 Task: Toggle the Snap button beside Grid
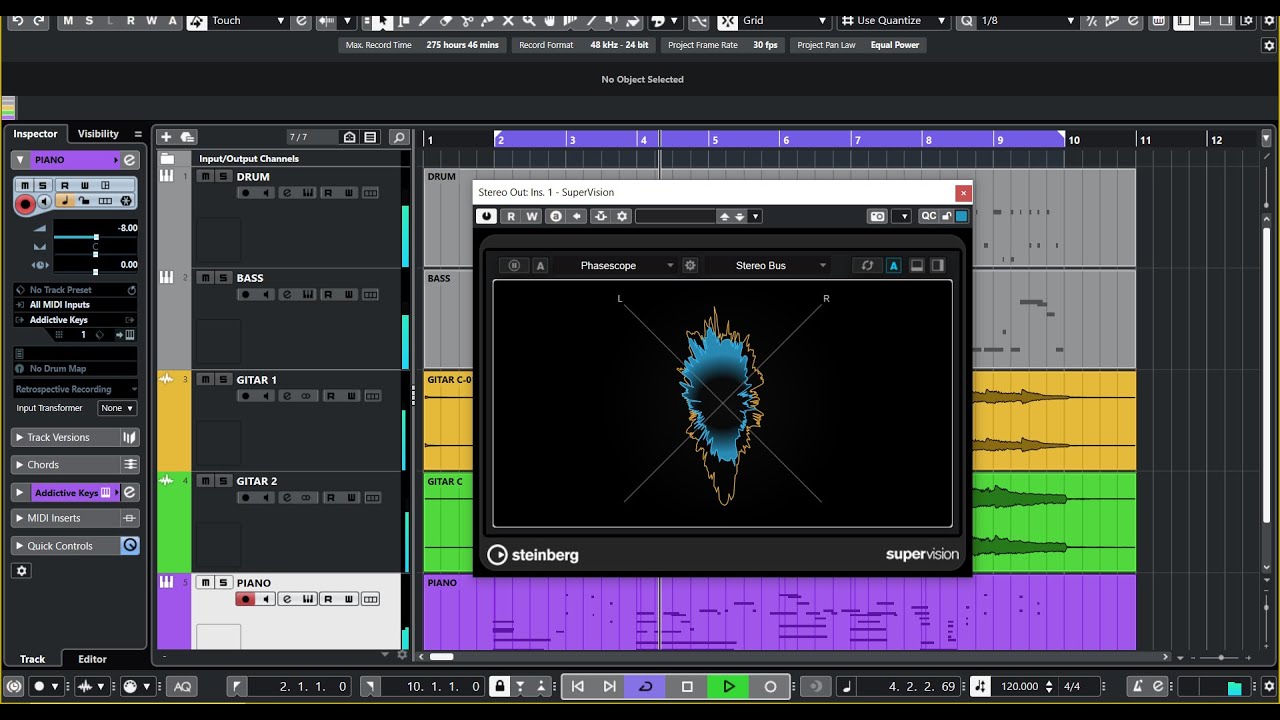coord(727,20)
